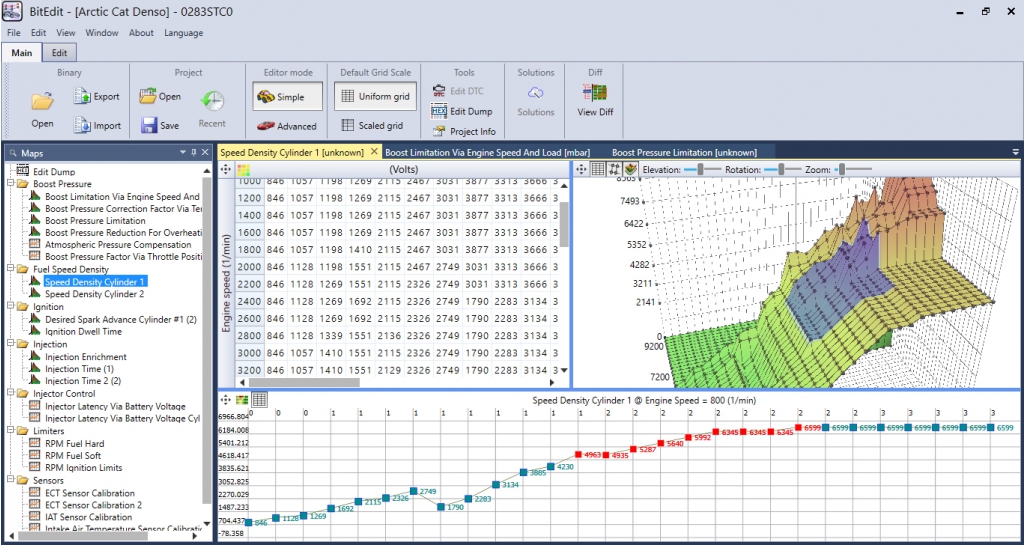
Task: Select Speed Density Cylinder 2 map
Action: pos(95,294)
